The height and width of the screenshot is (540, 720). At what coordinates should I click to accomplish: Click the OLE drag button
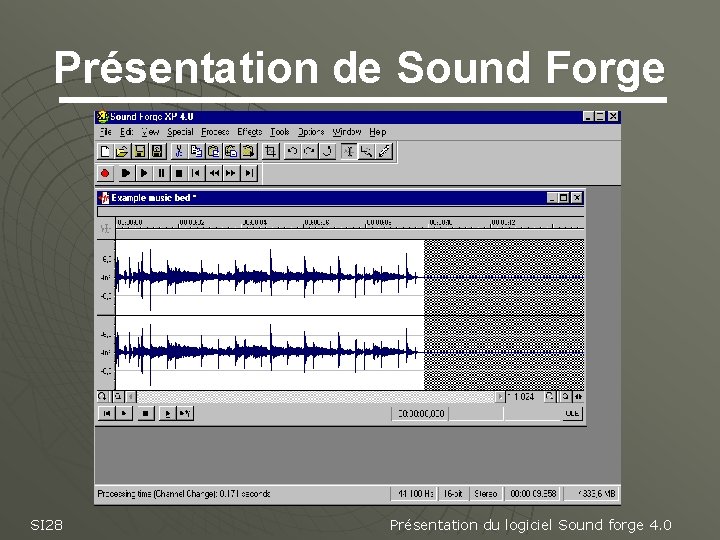(x=572, y=413)
